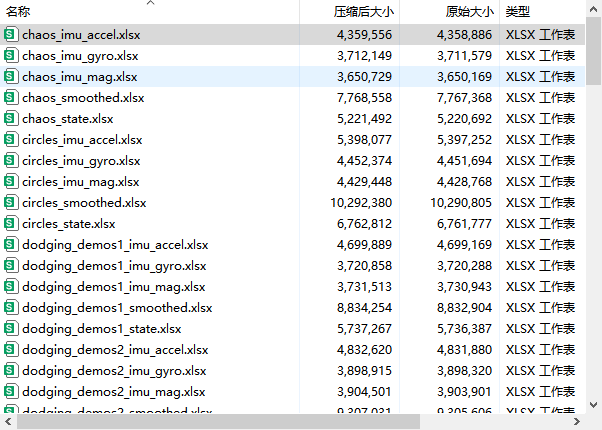Click the circles_smoothed.xlsx file icon
The height and width of the screenshot is (430, 602).
coord(11,202)
